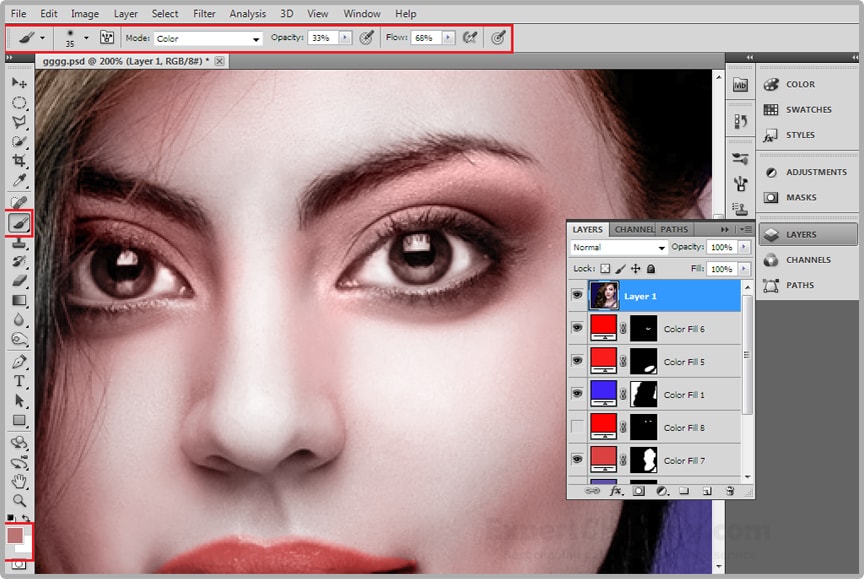Hide the Color Fill 6 layer
Screen dimensions: 864x579
pos(577,329)
